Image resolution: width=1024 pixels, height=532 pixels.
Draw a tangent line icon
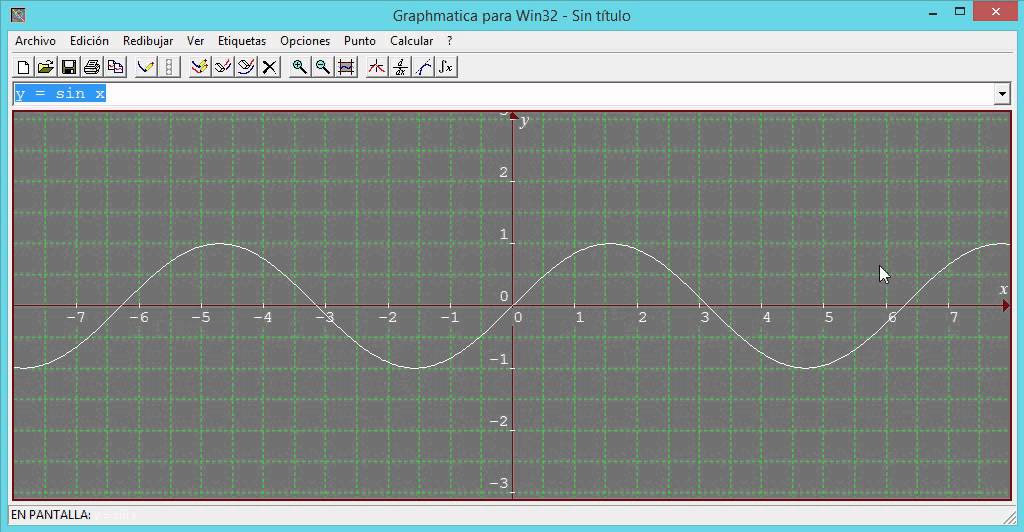tap(423, 67)
